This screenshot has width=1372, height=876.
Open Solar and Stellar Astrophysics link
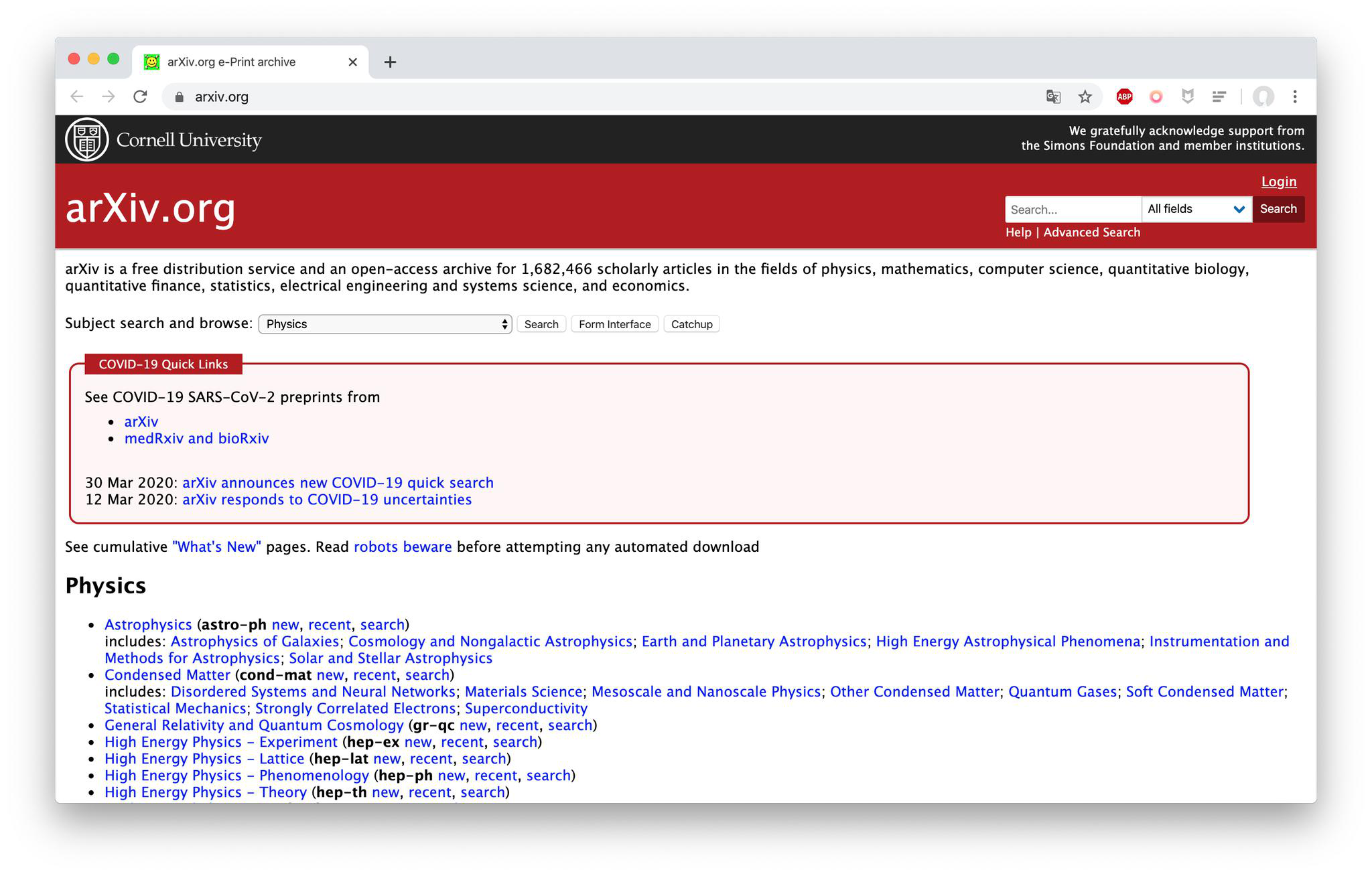click(x=391, y=658)
